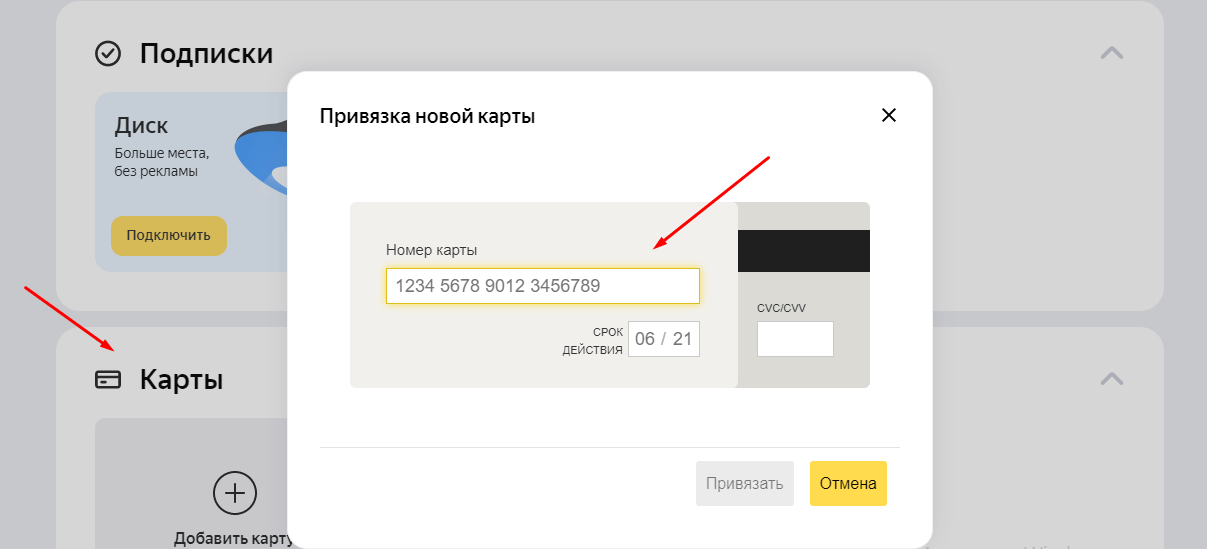The height and width of the screenshot is (549, 1207).
Task: Click the CVC/CVV input box
Action: (x=795, y=339)
